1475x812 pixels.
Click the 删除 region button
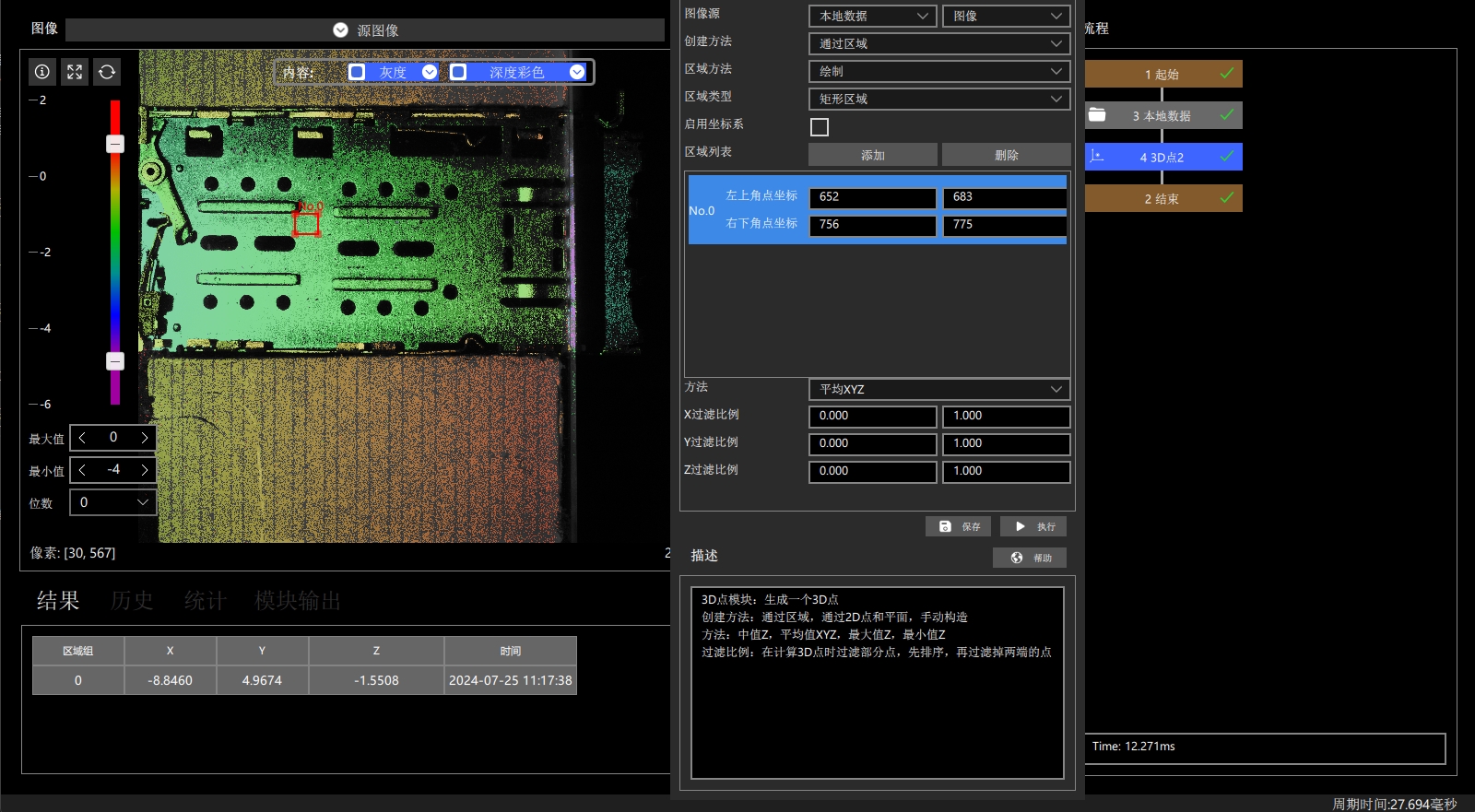(1007, 155)
